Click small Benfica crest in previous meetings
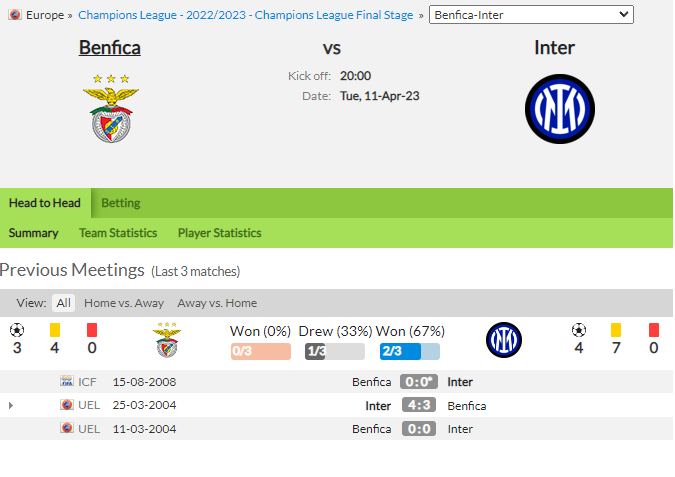Viewport: 675px width, 477px height. coord(167,340)
